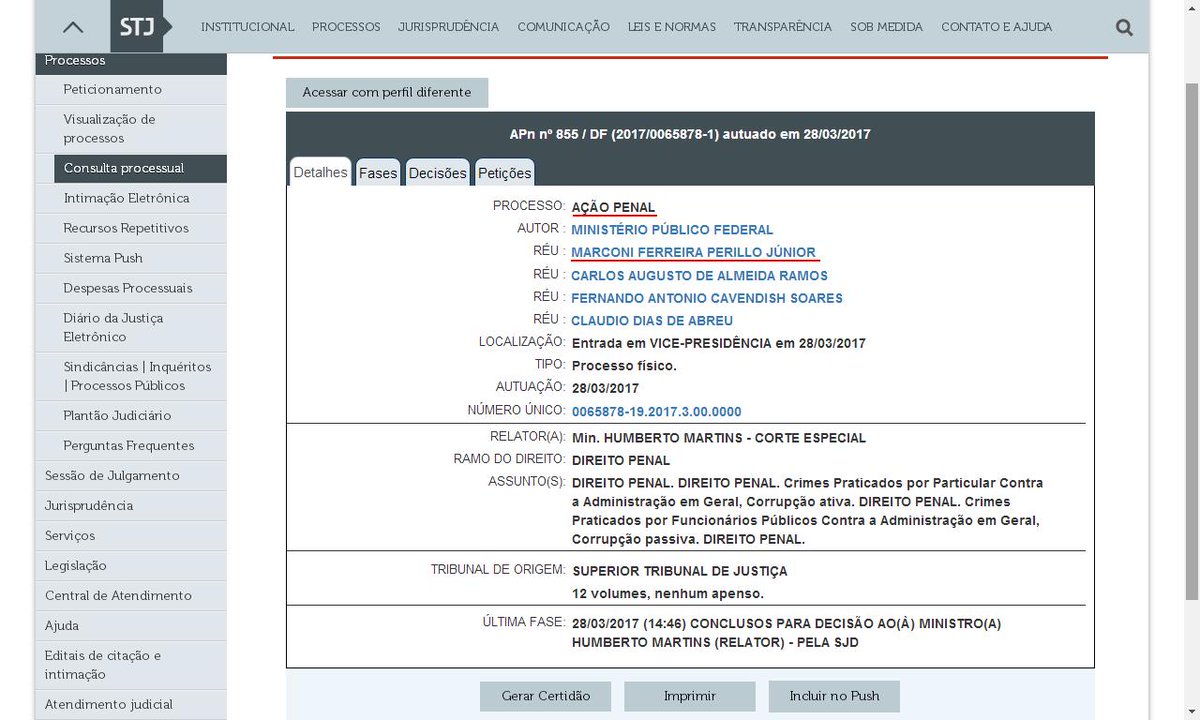
Task: Switch to the Detalhes tab
Action: [320, 172]
